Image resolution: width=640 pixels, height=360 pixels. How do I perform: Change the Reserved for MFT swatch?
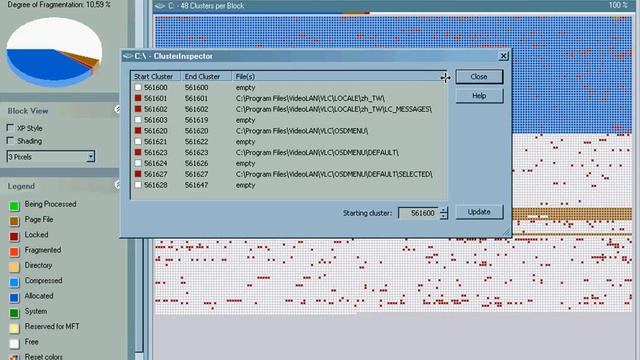pyautogui.click(x=14, y=328)
